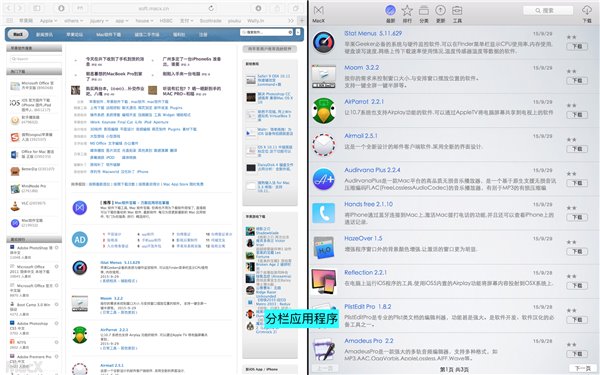Open the youku bookmark in Safari
Screen dimensions: 600x375
pyautogui.click(x=235, y=21)
